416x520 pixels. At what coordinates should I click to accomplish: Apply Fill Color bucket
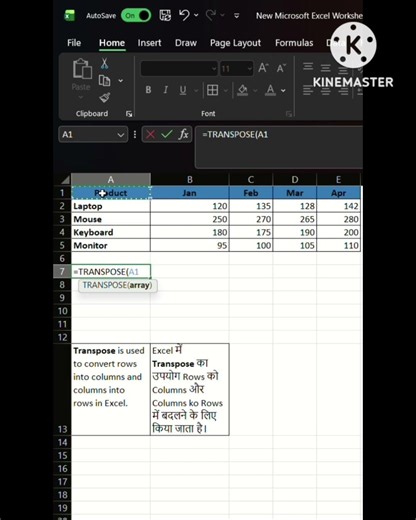[243, 90]
